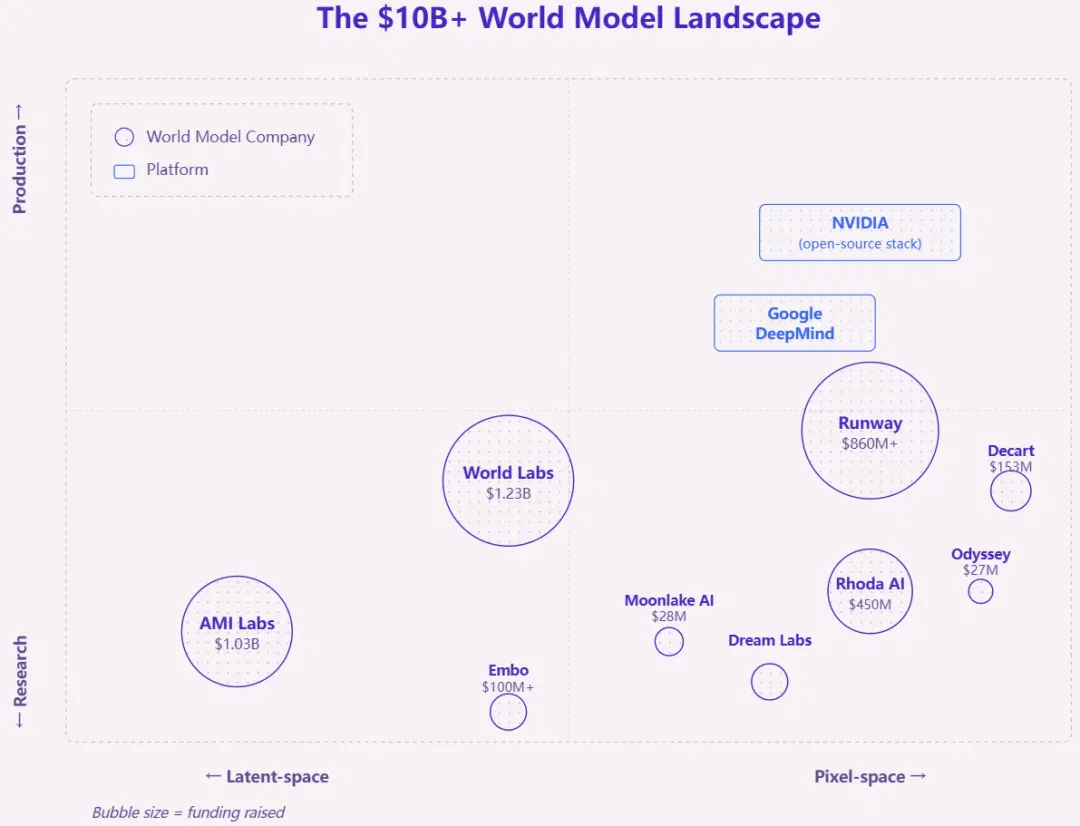Viewport: 1080px width, 826px height.
Task: Select the Embo circle marker
Action: pos(508,712)
